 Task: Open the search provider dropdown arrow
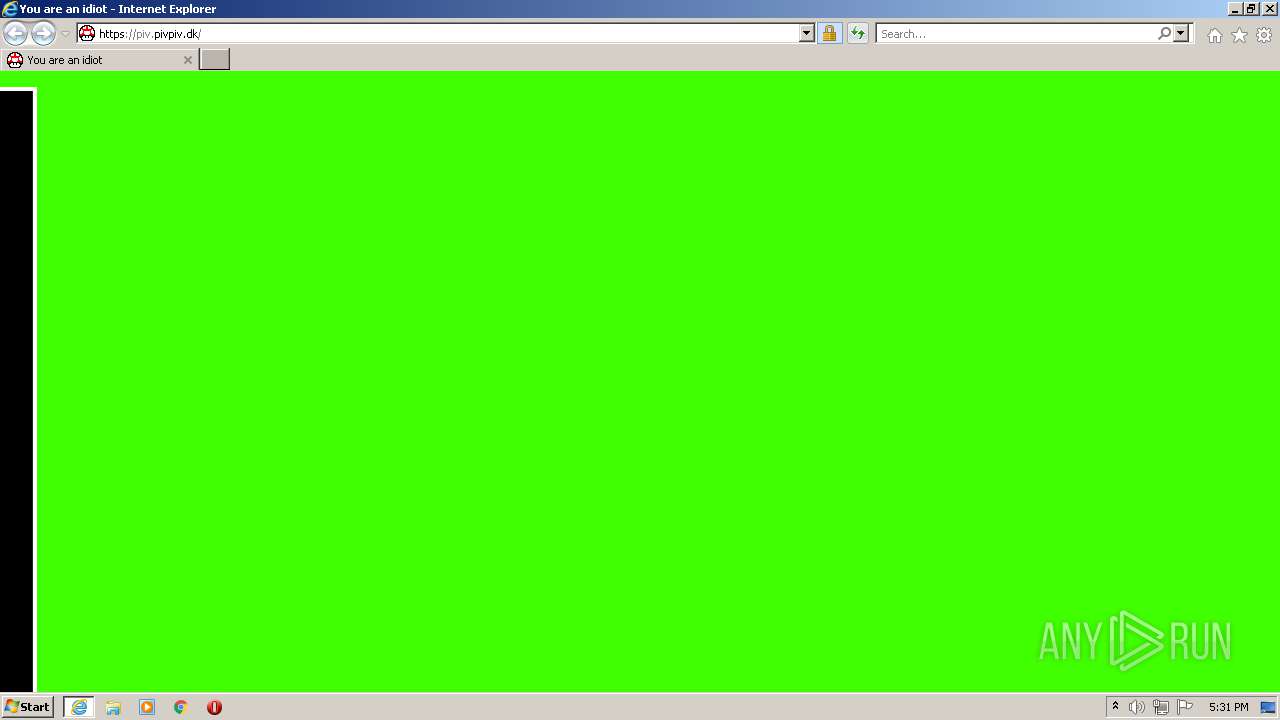[1181, 33]
